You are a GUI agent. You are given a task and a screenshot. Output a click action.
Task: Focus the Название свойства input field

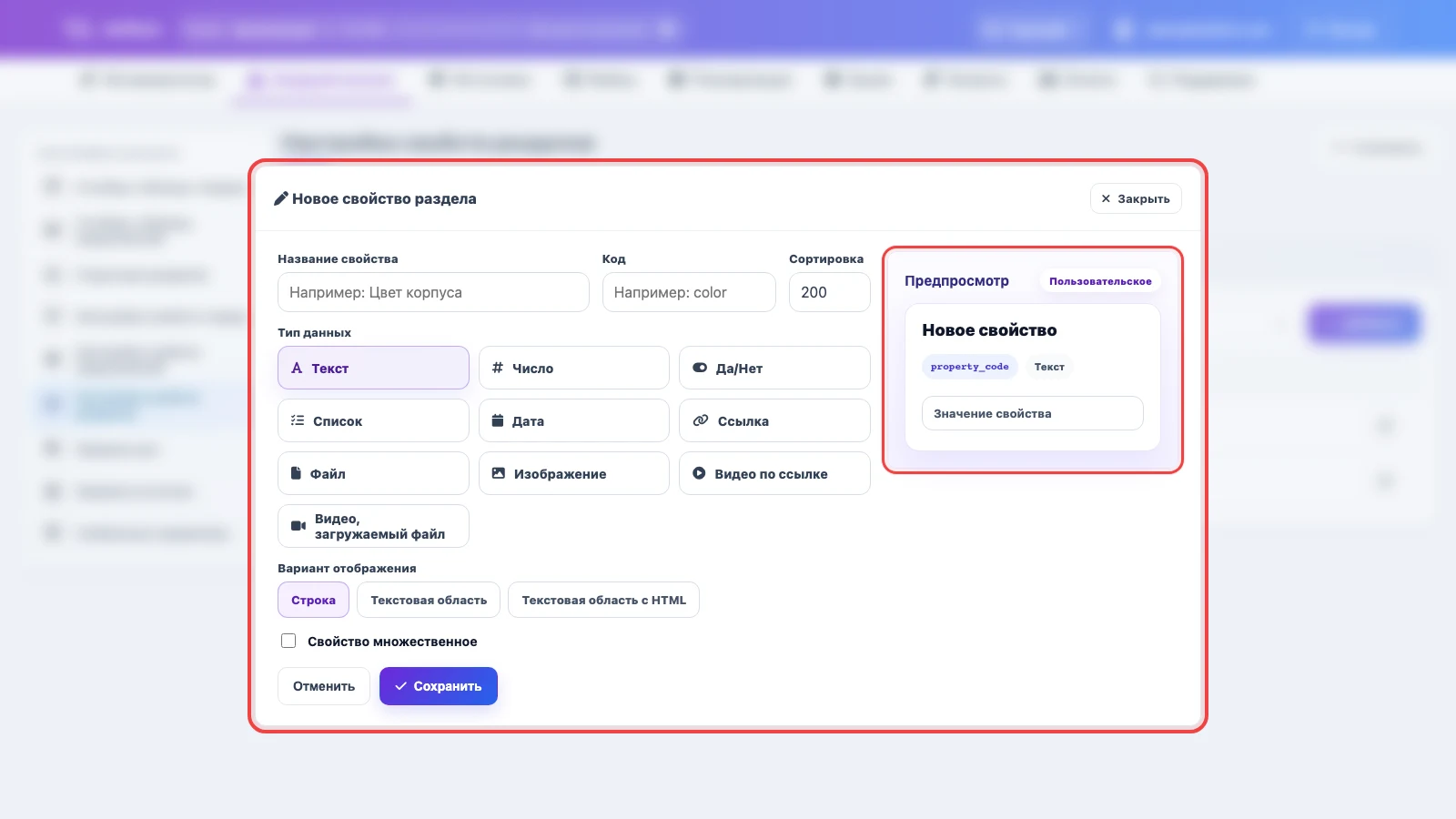433,292
